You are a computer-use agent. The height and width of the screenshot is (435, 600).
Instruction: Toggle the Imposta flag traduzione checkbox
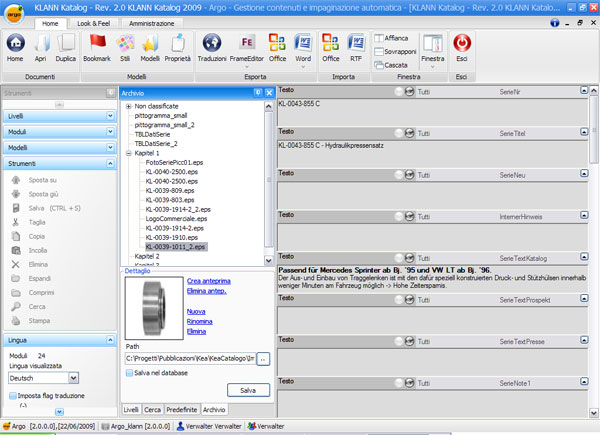click(11, 395)
